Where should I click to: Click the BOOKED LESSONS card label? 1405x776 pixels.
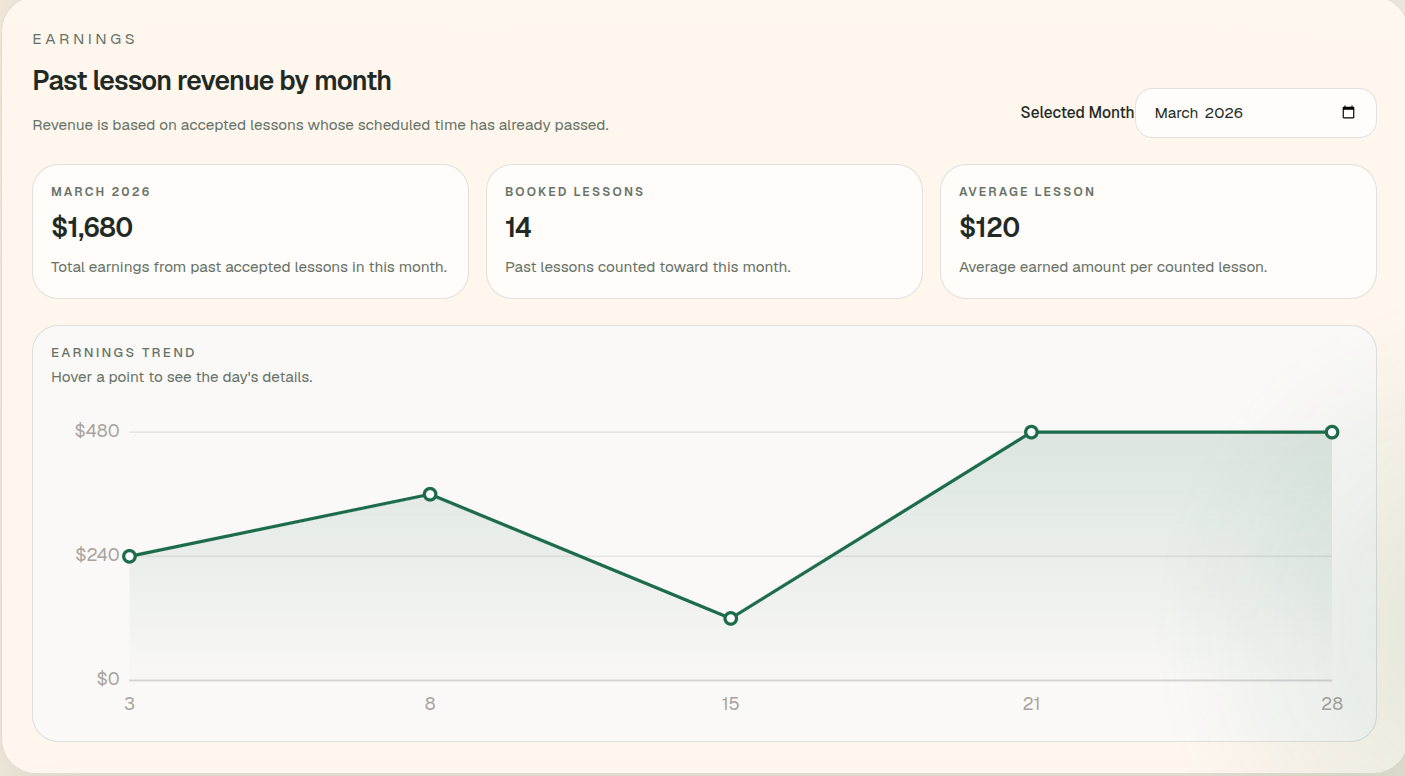pos(575,192)
